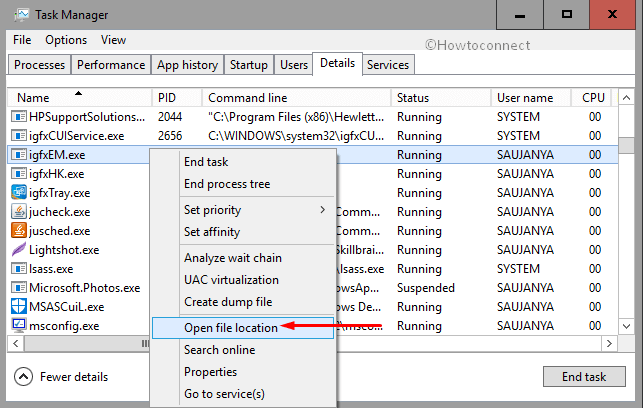Sort by the CPU column header
643x408 pixels.
pyautogui.click(x=591, y=98)
